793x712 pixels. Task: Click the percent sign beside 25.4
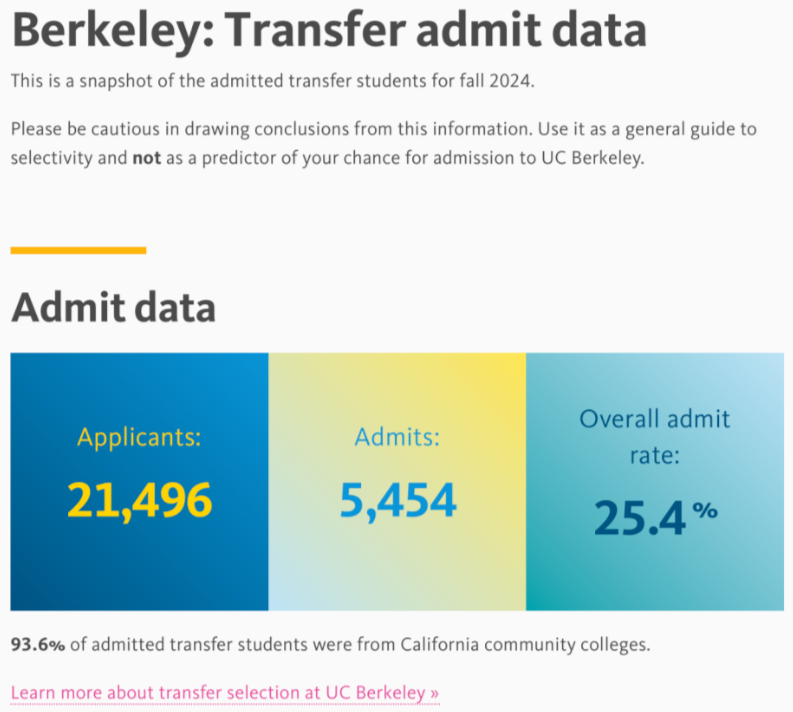[705, 509]
